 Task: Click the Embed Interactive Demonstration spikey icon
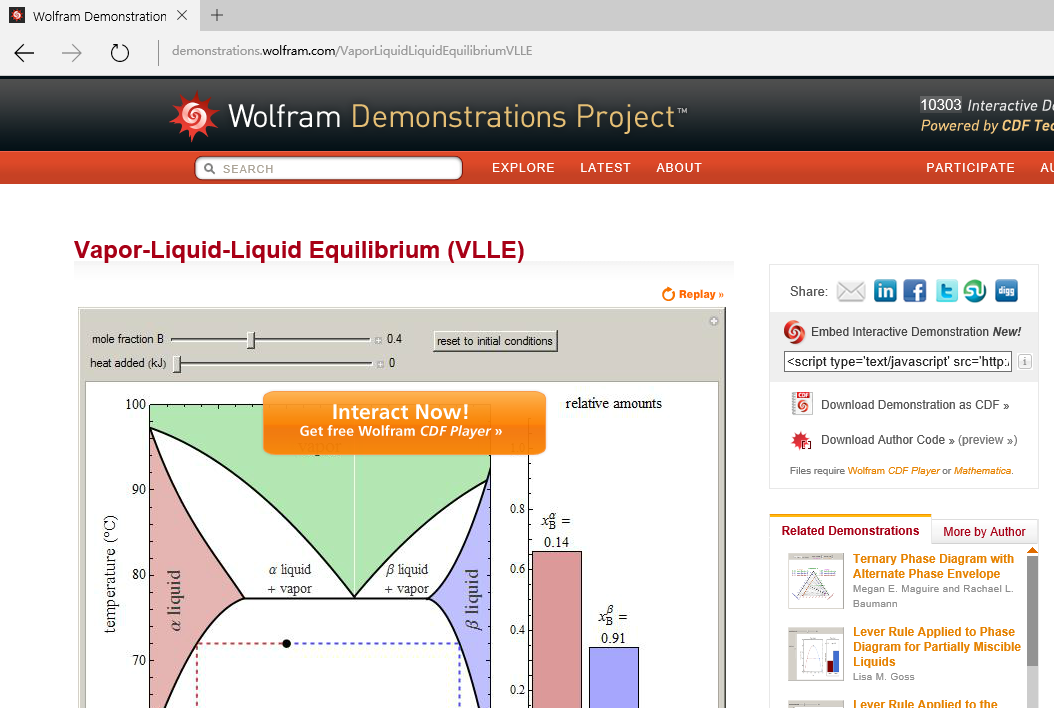[x=794, y=331]
